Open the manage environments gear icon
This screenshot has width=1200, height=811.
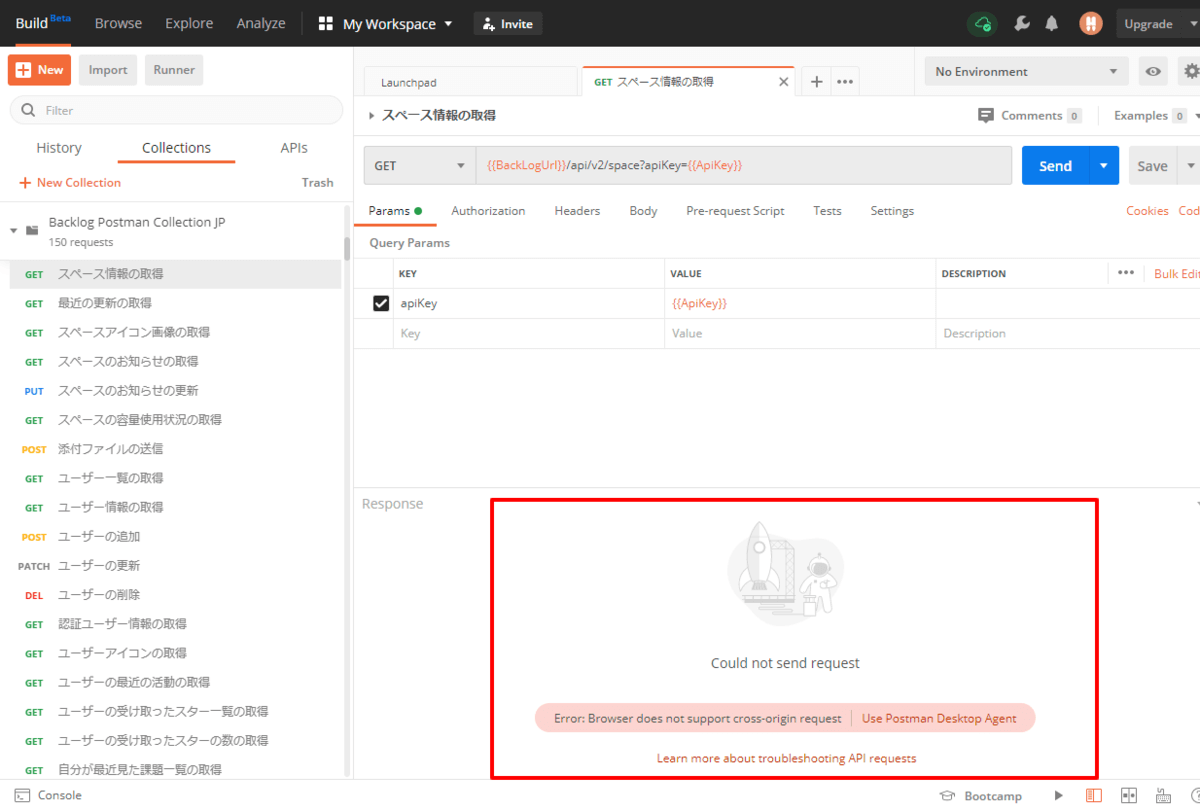pyautogui.click(x=1190, y=71)
